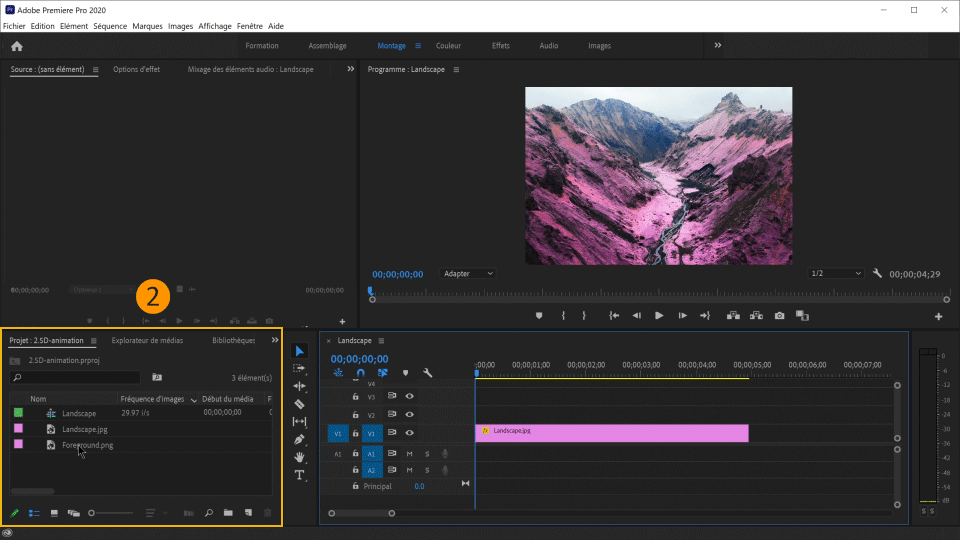Mute audio track A1
960x540 pixels.
409,453
